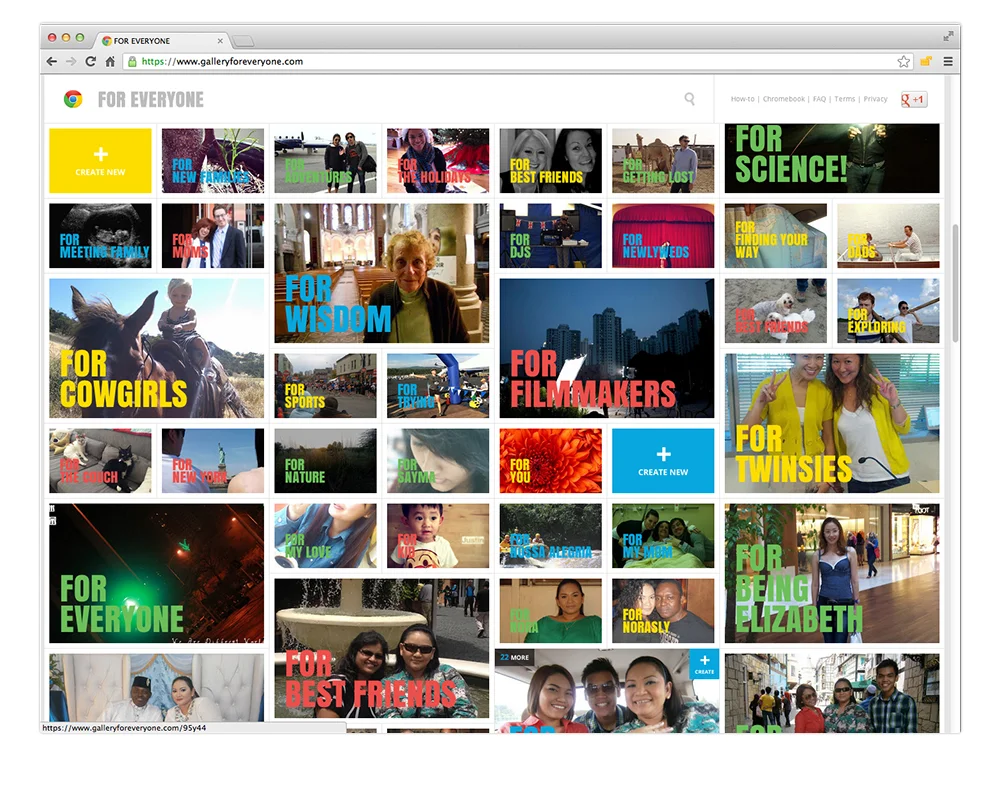1000x789 pixels.
Task: Open a new tab with the new-tab button
Action: point(243,41)
